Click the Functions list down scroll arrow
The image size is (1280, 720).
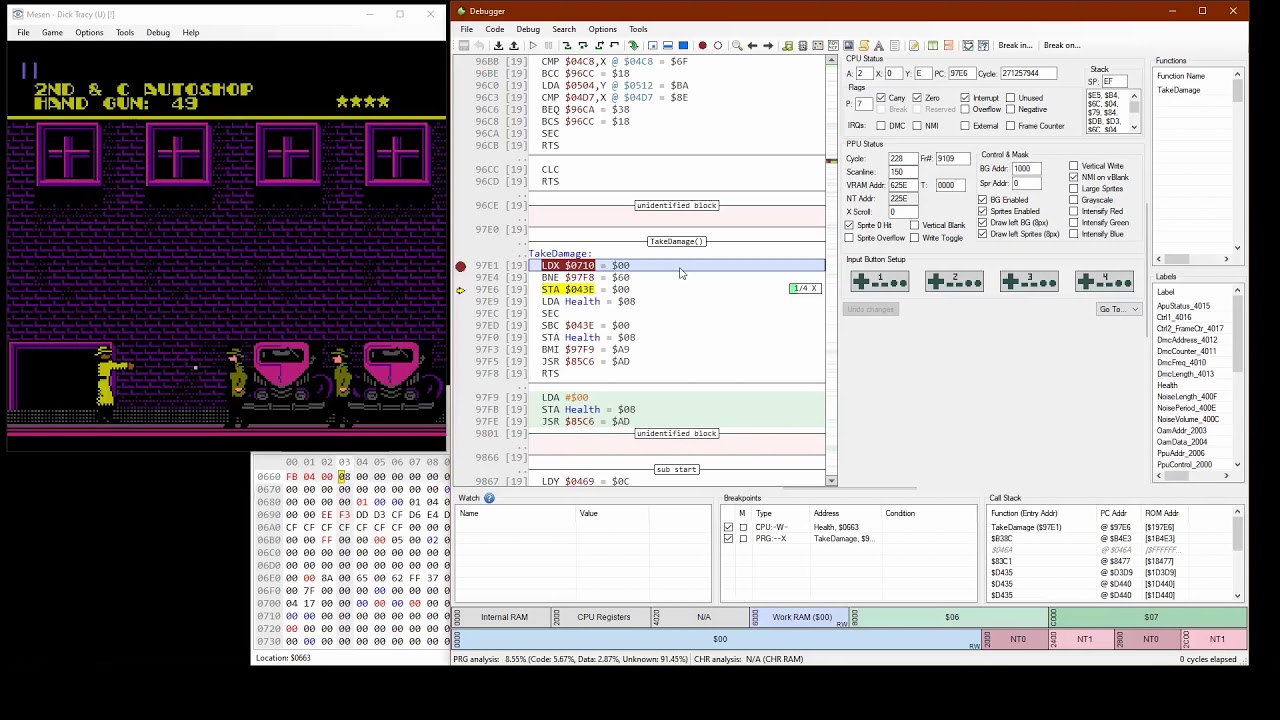click(x=1237, y=247)
